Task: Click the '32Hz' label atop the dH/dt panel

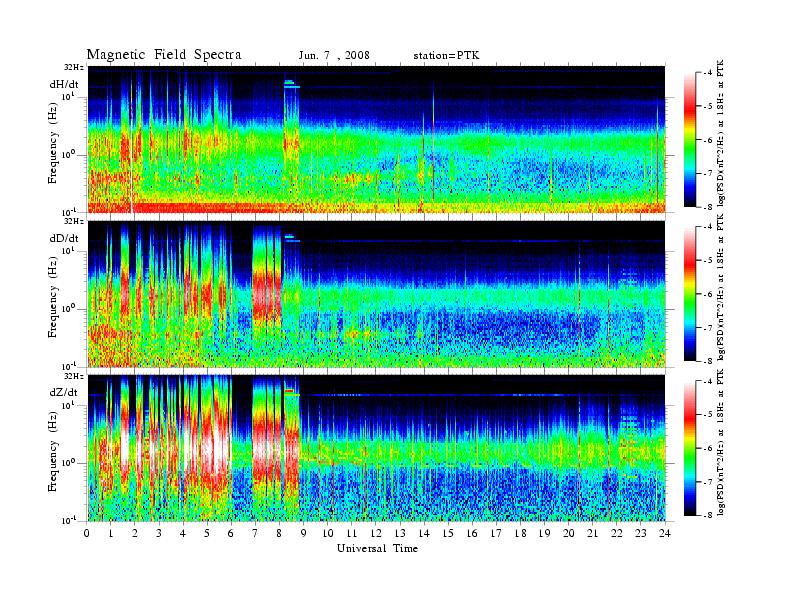Action: click(x=74, y=67)
